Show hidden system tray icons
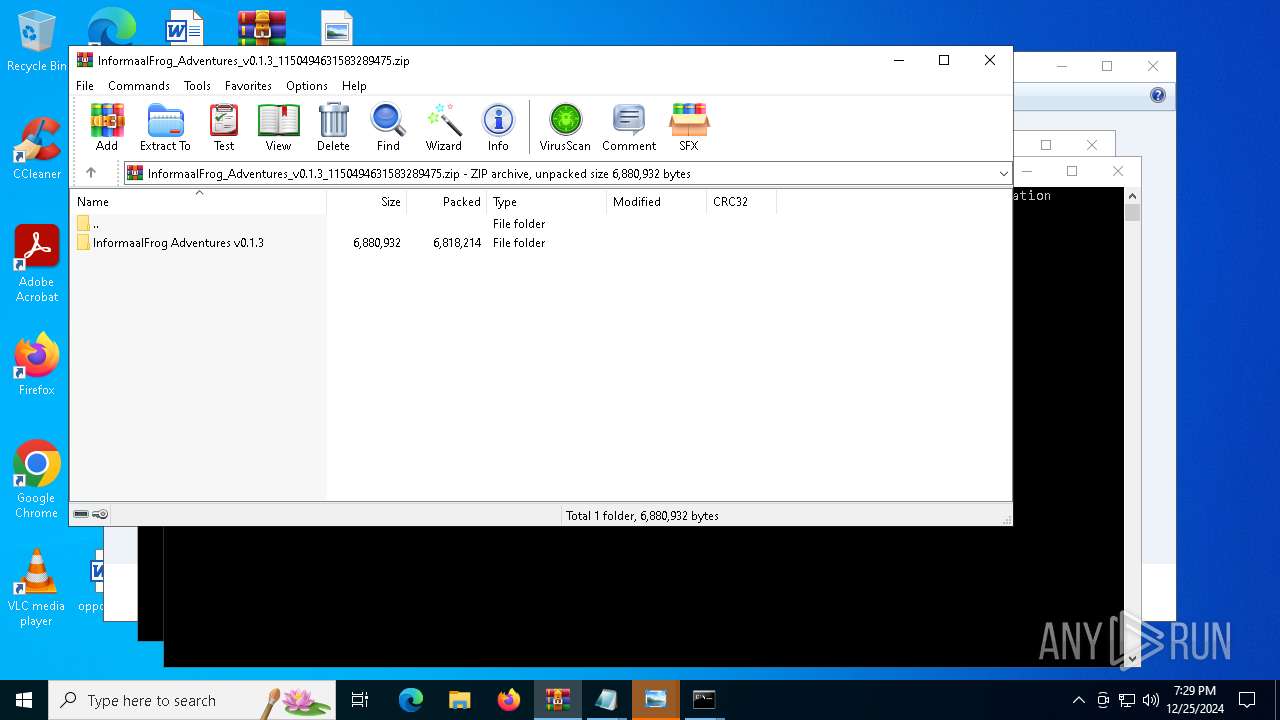 coord(1078,700)
